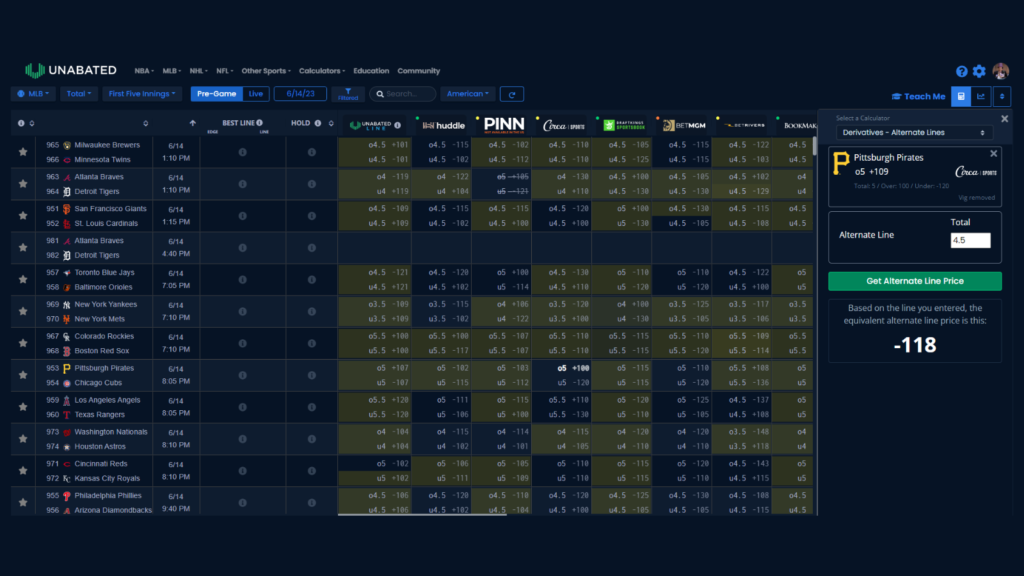Image resolution: width=1024 pixels, height=576 pixels.
Task: Click the first header row info icon
Action: click(21, 123)
